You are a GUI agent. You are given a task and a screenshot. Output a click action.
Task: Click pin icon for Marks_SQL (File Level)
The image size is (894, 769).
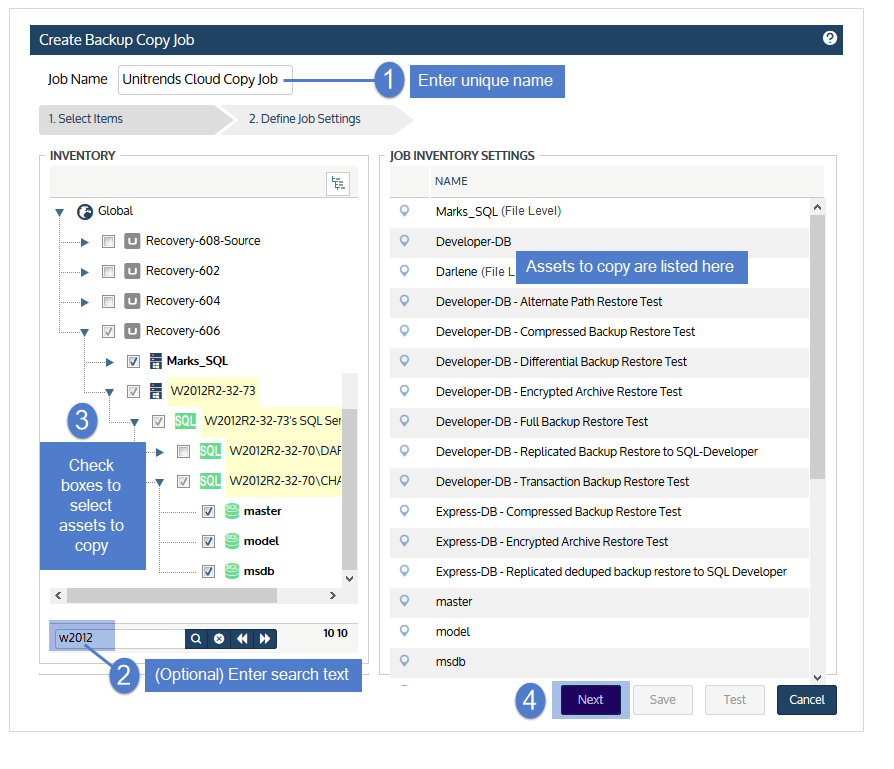[404, 210]
